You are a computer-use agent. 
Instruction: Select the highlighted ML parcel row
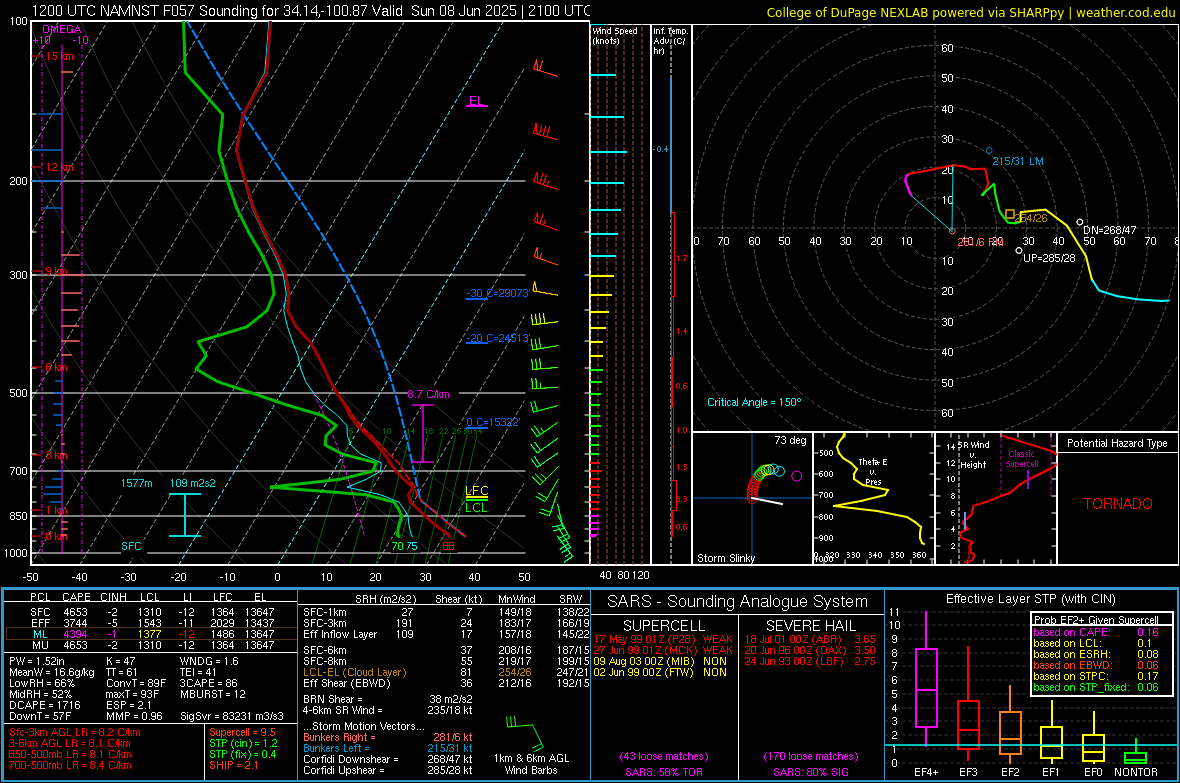[151, 634]
